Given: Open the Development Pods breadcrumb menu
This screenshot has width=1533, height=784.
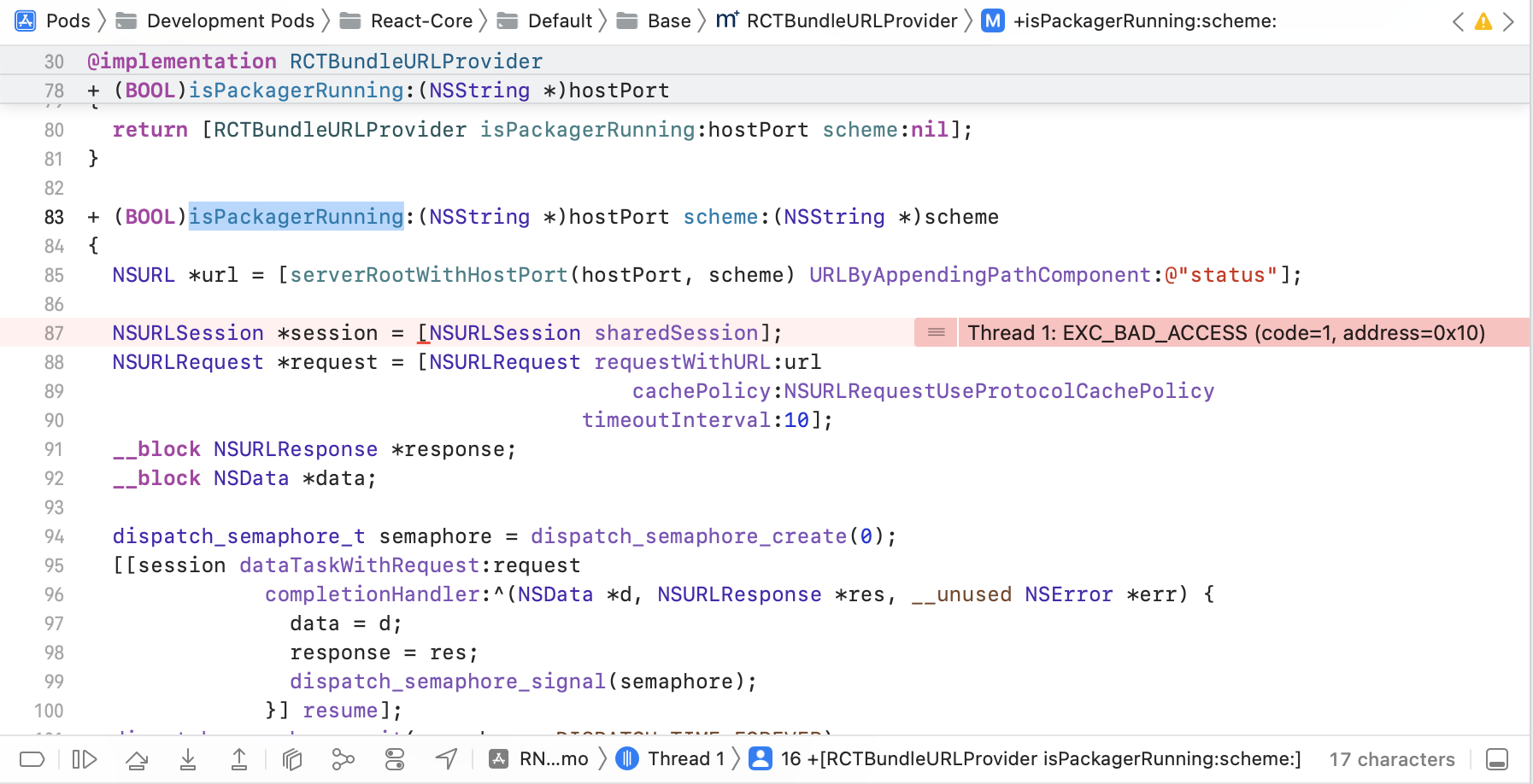Looking at the screenshot, I should click(232, 20).
